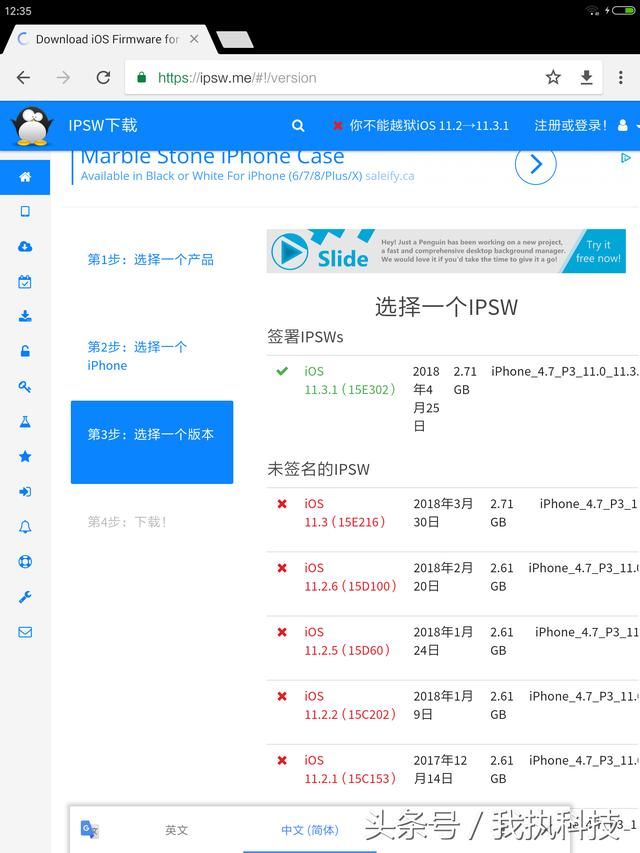The height and width of the screenshot is (853, 640).
Task: Click the red X beside iOS 11.3
Action: (282, 504)
